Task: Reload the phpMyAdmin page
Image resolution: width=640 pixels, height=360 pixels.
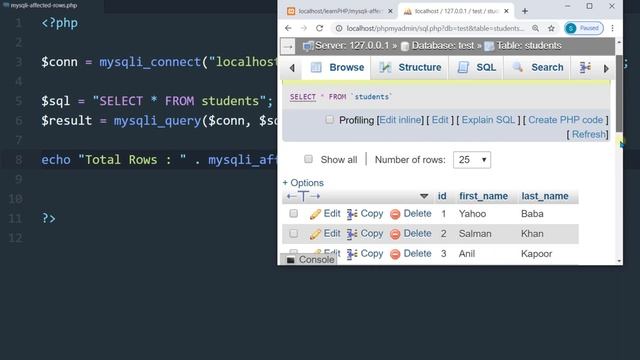Action: click(320, 28)
